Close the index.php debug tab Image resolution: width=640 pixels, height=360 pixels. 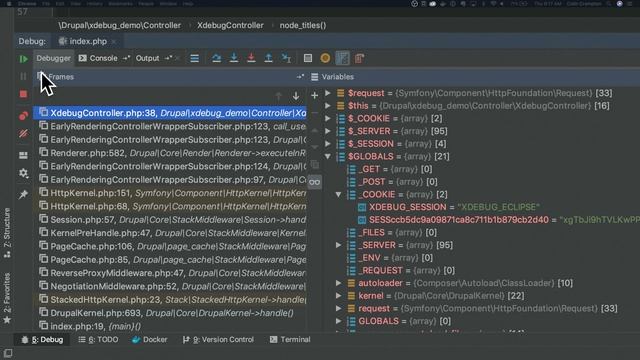pyautogui.click(x=114, y=42)
